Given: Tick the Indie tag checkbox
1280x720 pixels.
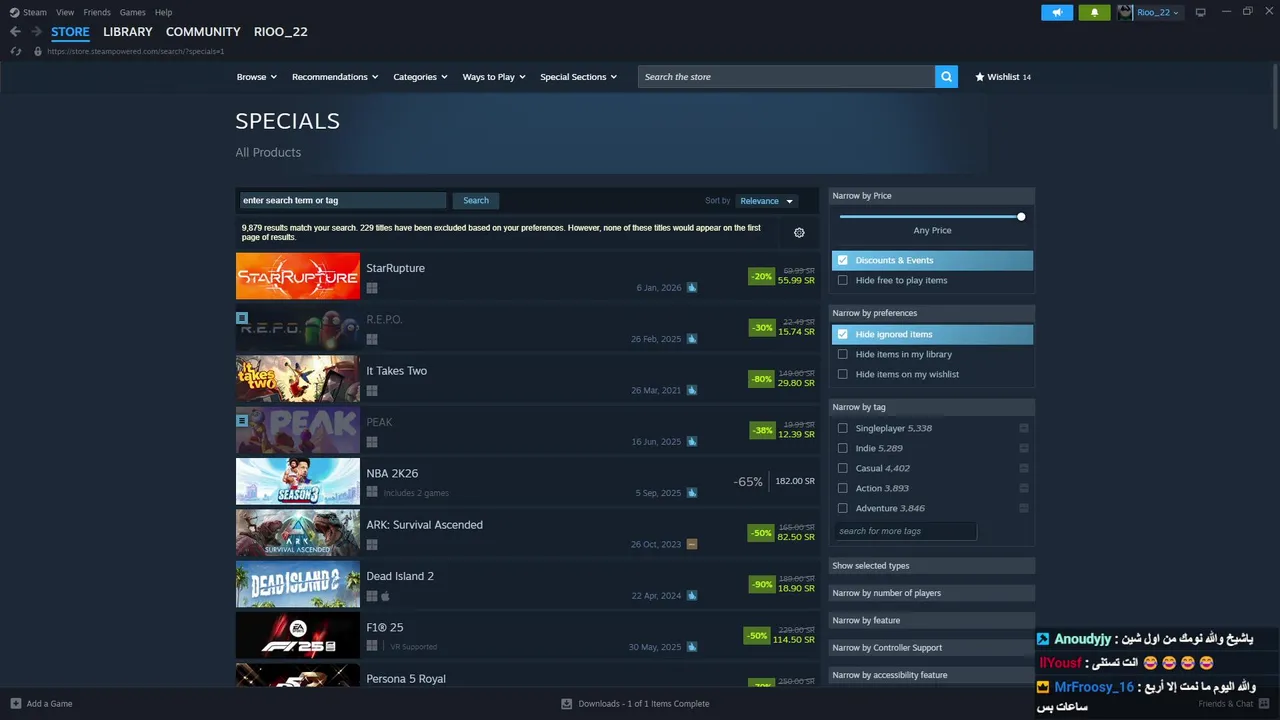Looking at the screenshot, I should pos(843,448).
